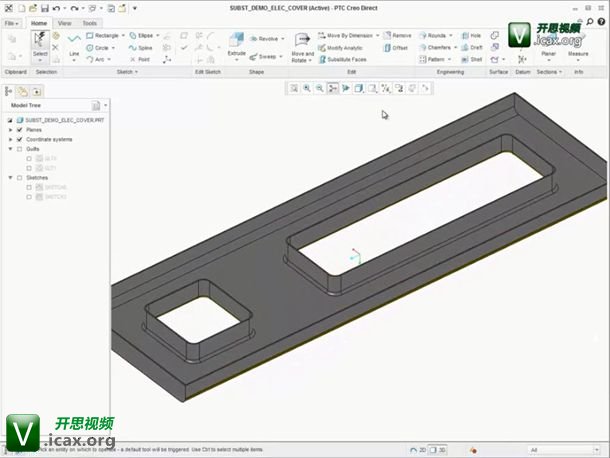The width and height of the screenshot is (610, 458).
Task: Open the Sections group menu
Action: [x=549, y=72]
